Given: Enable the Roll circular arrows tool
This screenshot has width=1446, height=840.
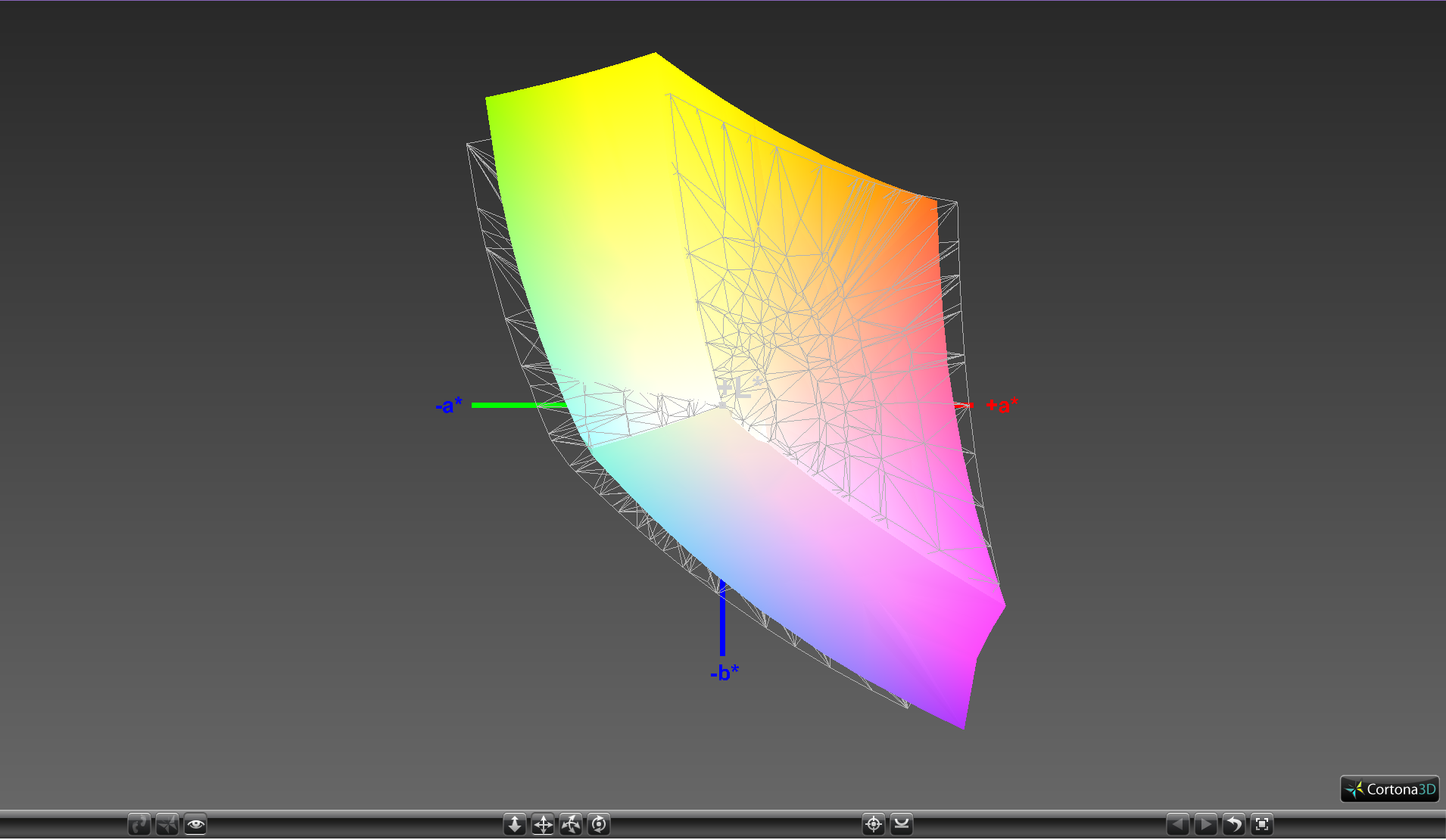Looking at the screenshot, I should pos(599,824).
